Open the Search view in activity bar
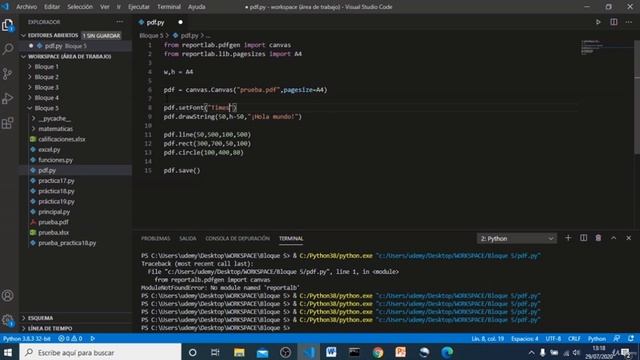The width and height of the screenshot is (640, 360). click(x=8, y=49)
